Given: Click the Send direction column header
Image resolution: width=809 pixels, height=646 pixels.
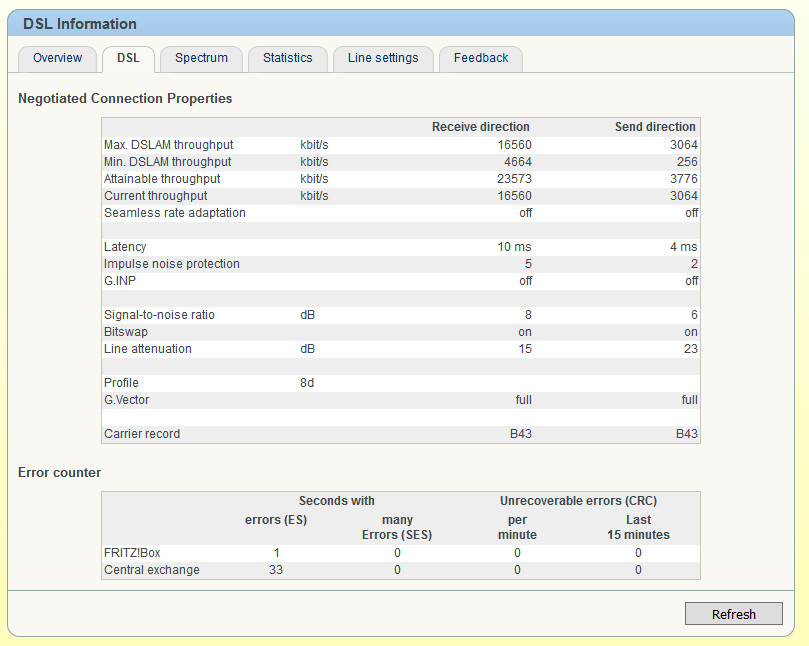Looking at the screenshot, I should click(x=655, y=127).
